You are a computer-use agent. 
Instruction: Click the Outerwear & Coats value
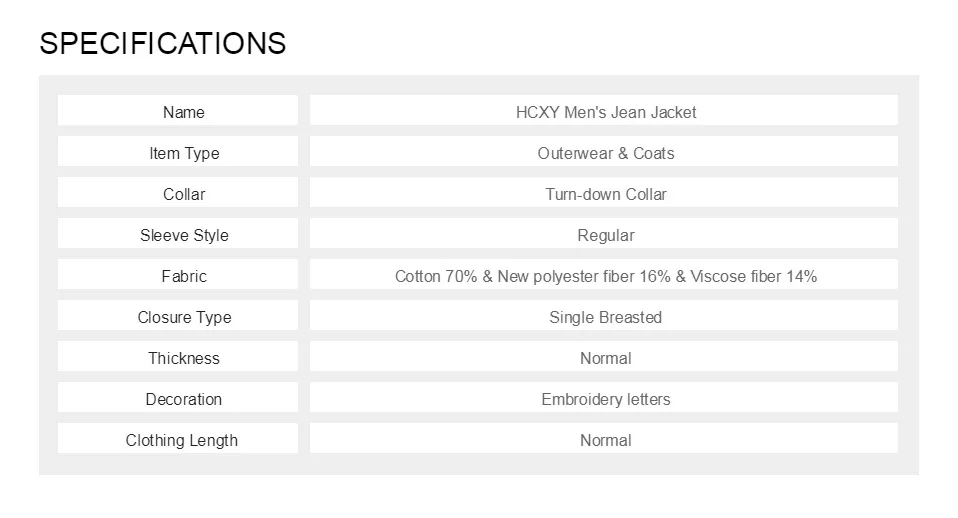click(604, 151)
